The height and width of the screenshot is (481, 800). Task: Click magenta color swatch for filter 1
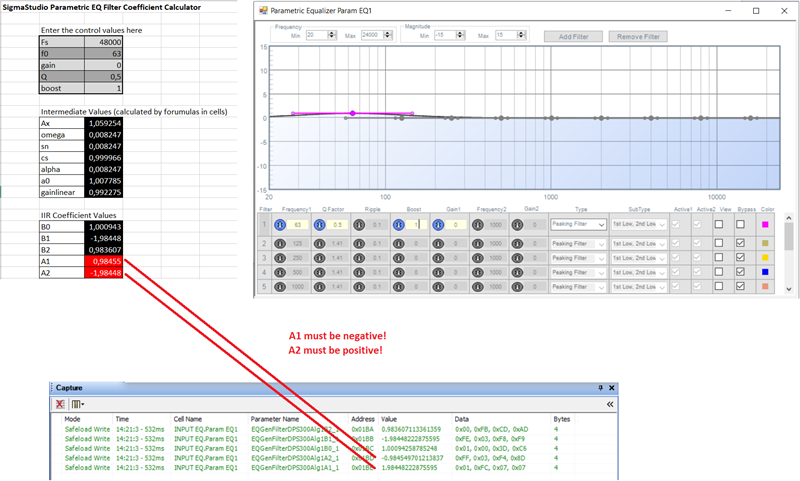click(765, 224)
